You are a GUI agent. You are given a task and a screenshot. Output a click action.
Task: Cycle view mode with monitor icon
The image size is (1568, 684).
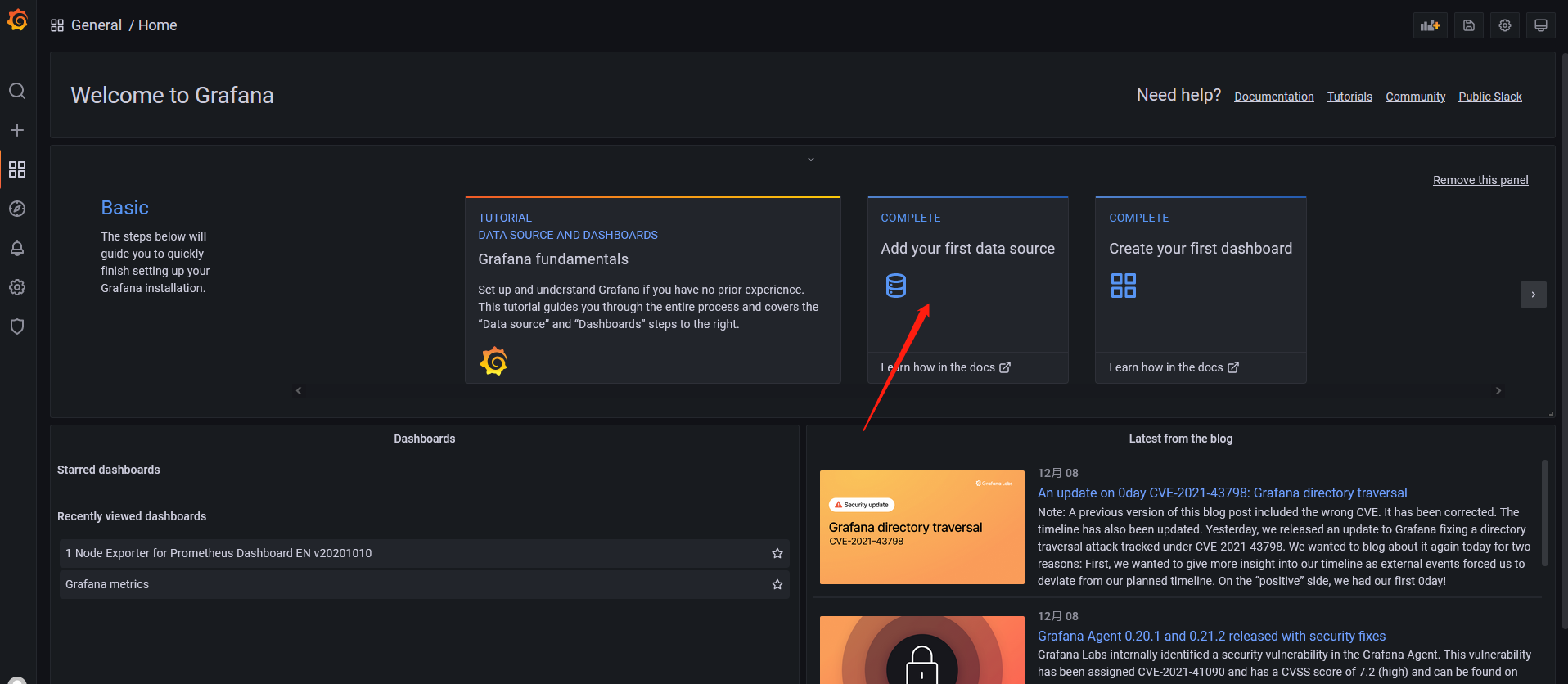coord(1541,25)
